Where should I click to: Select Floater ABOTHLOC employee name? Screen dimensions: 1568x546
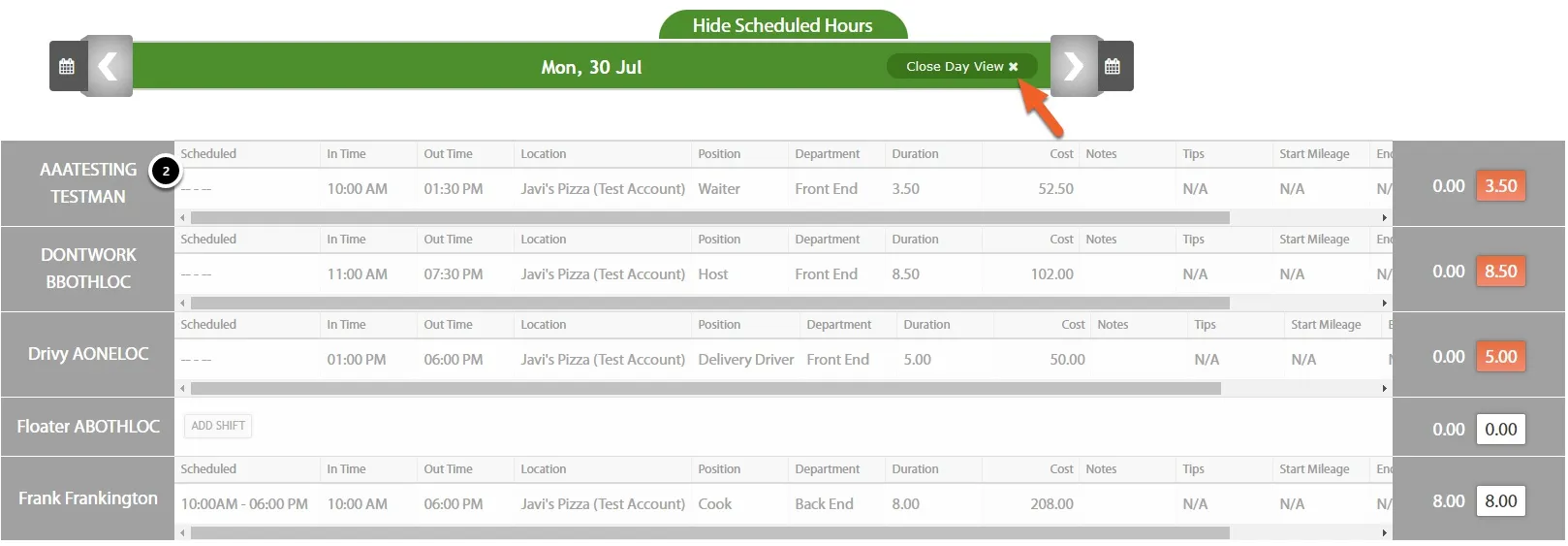point(88,426)
